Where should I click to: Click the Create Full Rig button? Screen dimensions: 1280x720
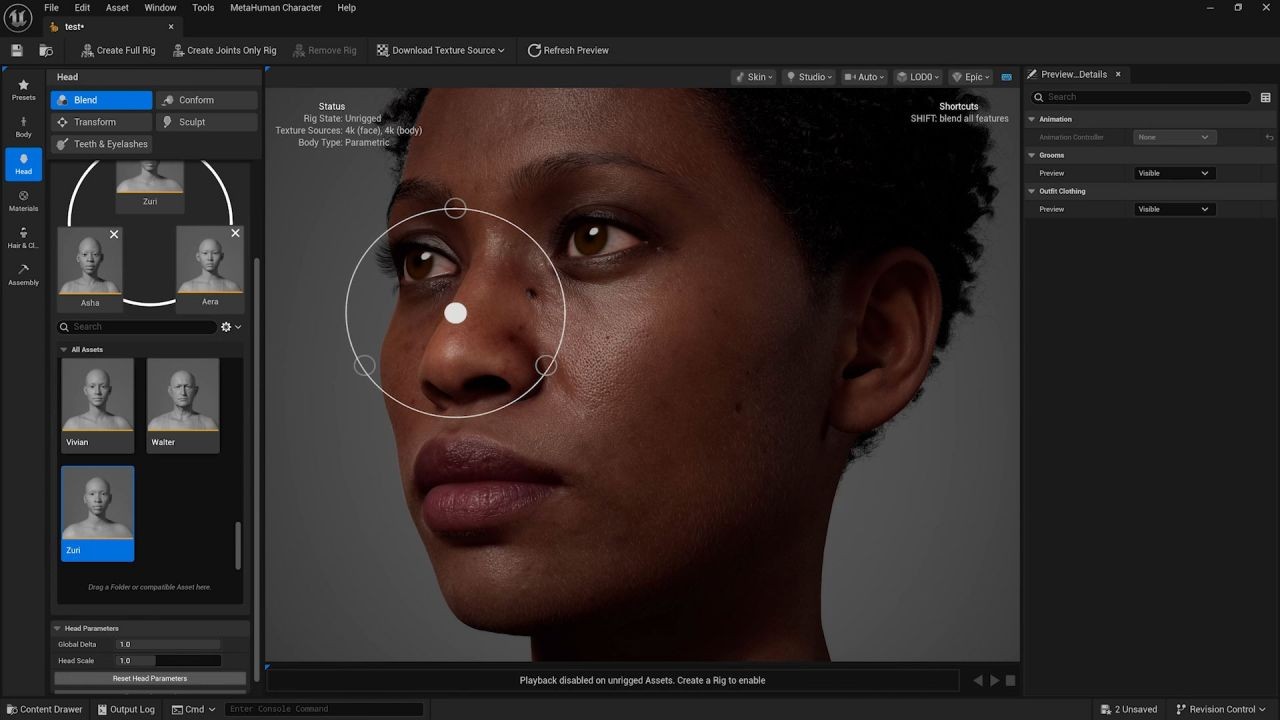(118, 50)
